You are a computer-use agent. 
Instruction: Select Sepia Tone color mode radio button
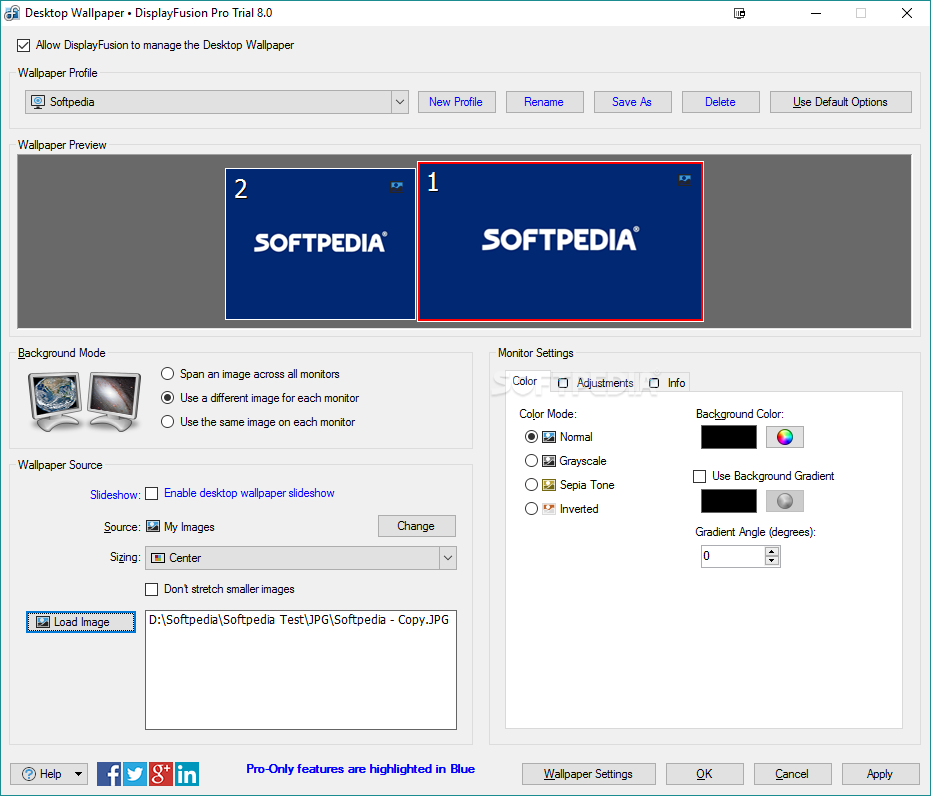[531, 485]
